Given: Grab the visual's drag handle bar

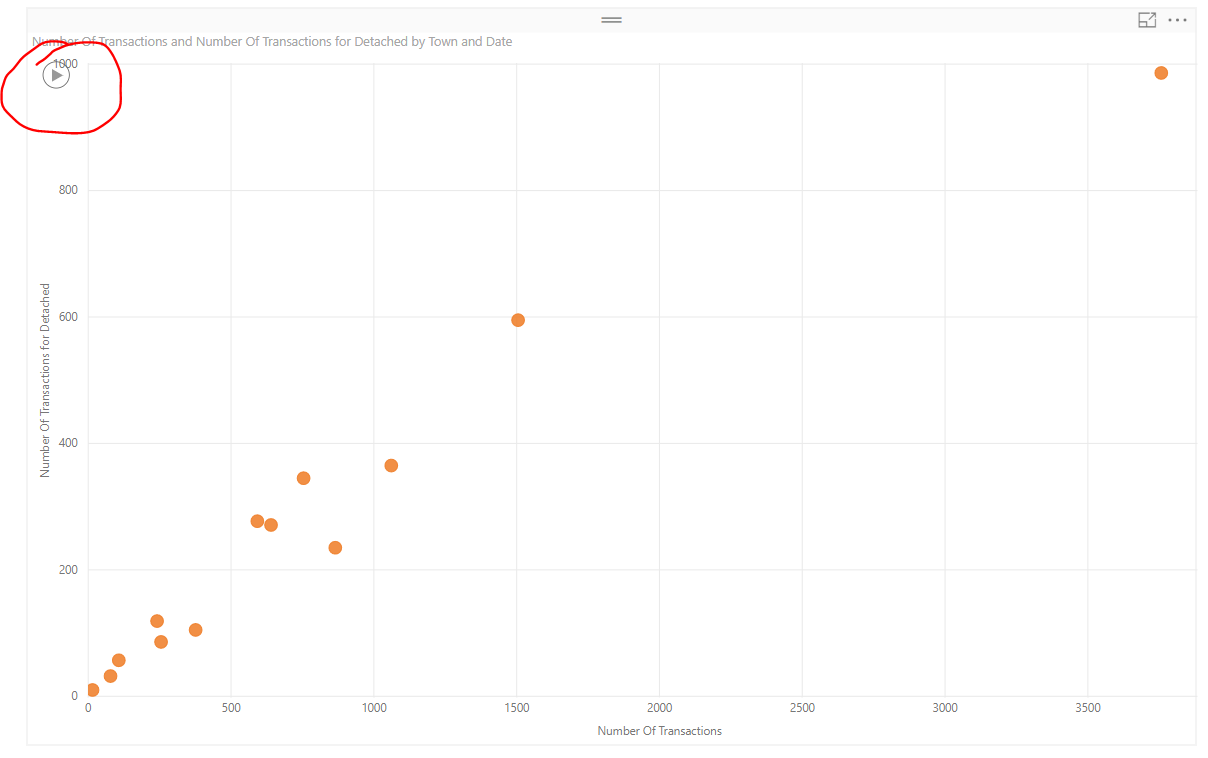Looking at the screenshot, I should point(611,20).
